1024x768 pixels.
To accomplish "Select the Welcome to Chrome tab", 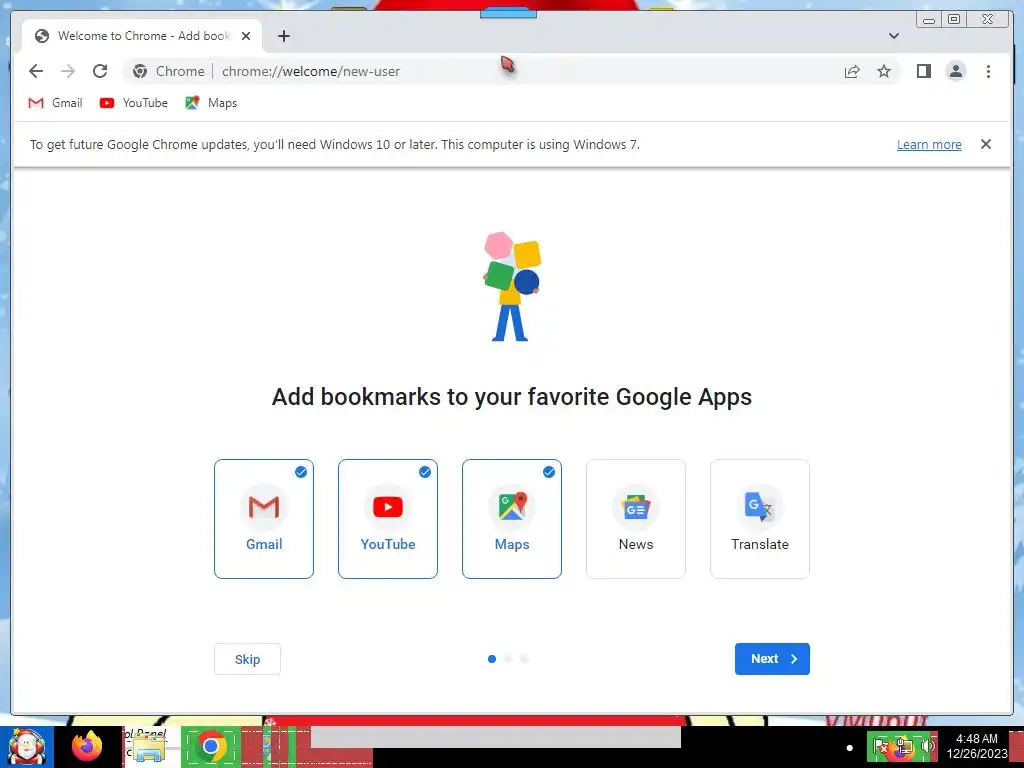I will coord(142,36).
